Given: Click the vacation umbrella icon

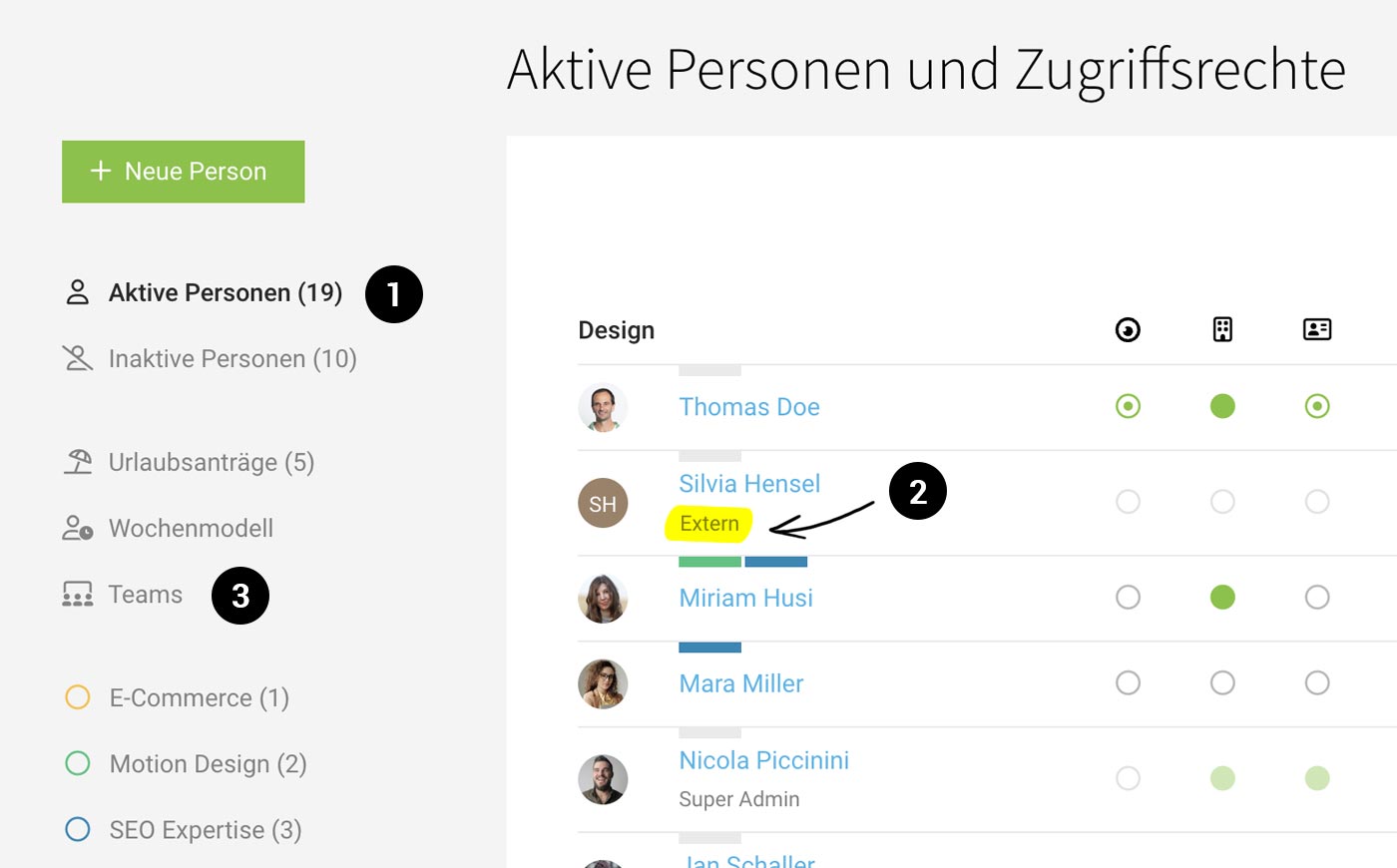Looking at the screenshot, I should click(x=78, y=462).
